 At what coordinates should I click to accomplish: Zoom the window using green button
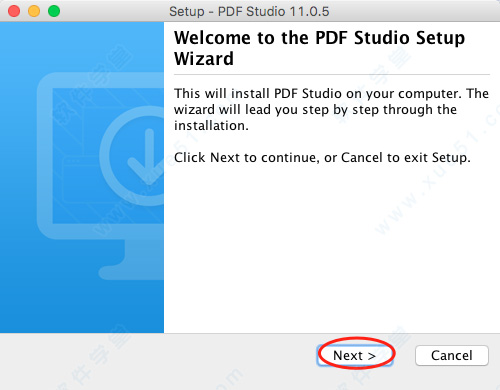pyautogui.click(x=54, y=11)
